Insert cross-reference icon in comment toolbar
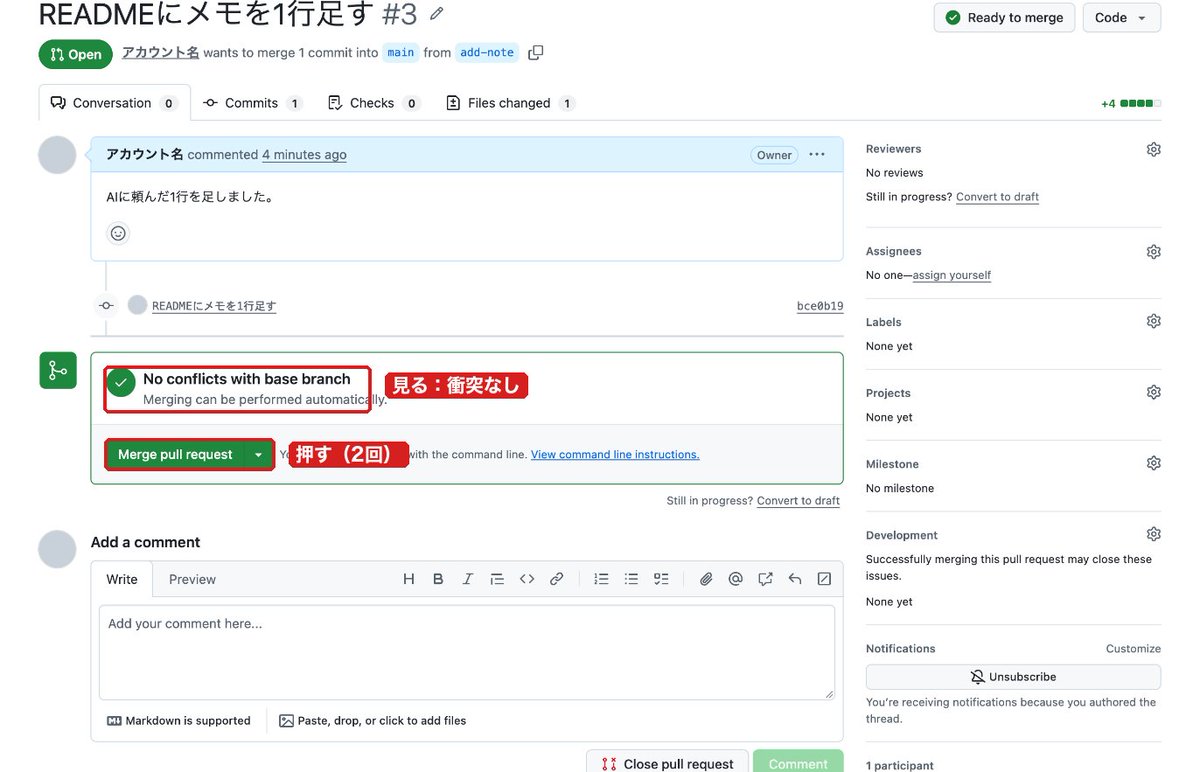The width and height of the screenshot is (1200, 772). pos(766,579)
